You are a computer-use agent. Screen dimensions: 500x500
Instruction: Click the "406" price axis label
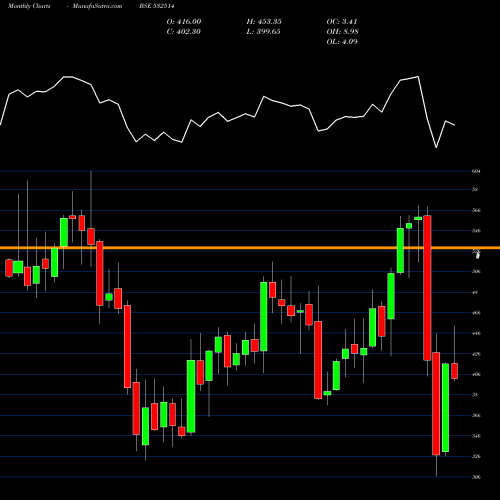[476, 374]
